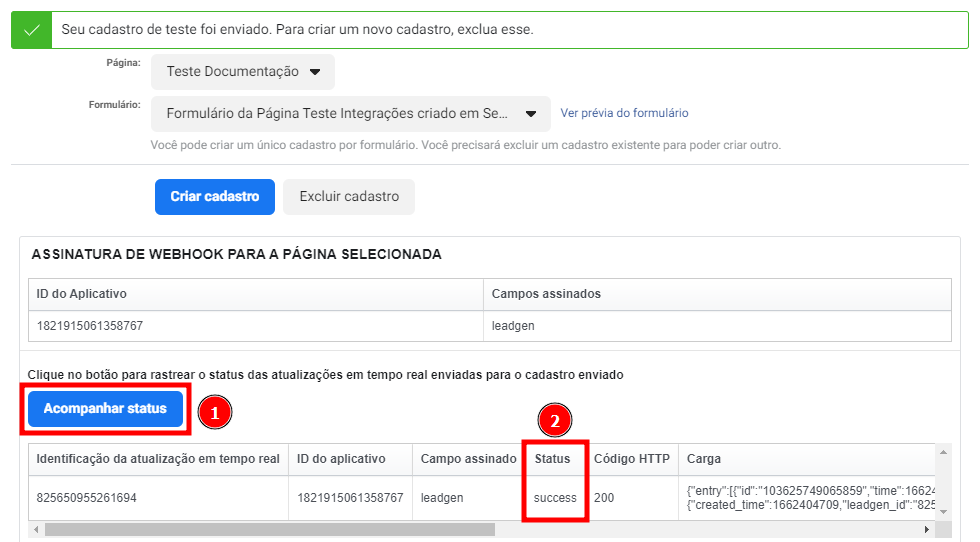
Task: Click the green checkmark icon in success banner
Action: 32,30
